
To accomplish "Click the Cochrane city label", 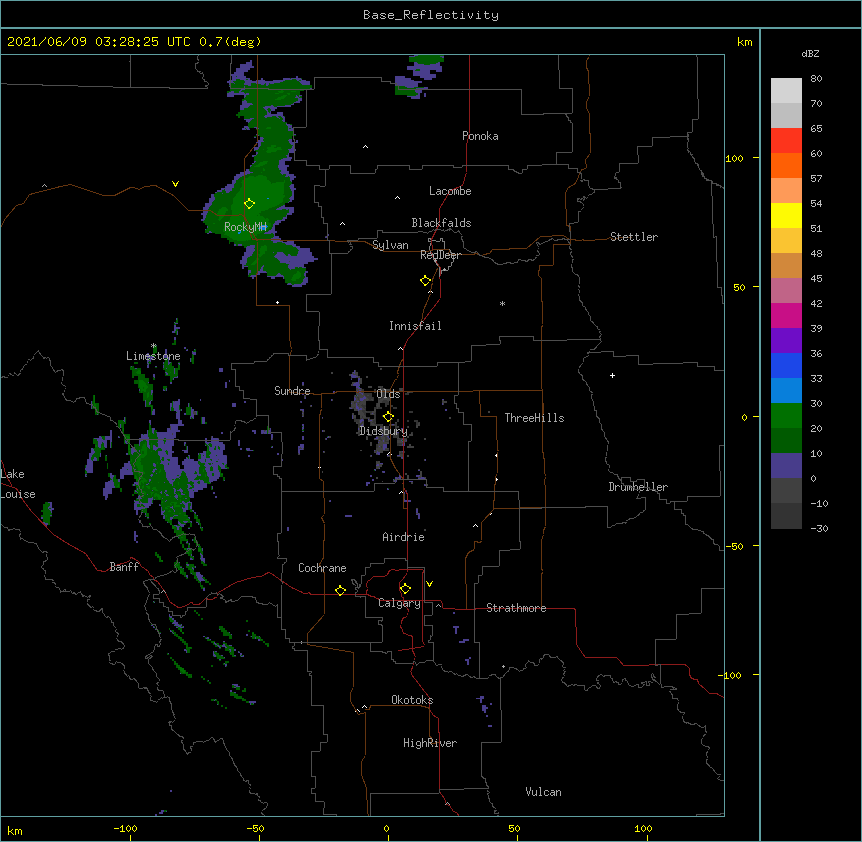I will 322,568.
